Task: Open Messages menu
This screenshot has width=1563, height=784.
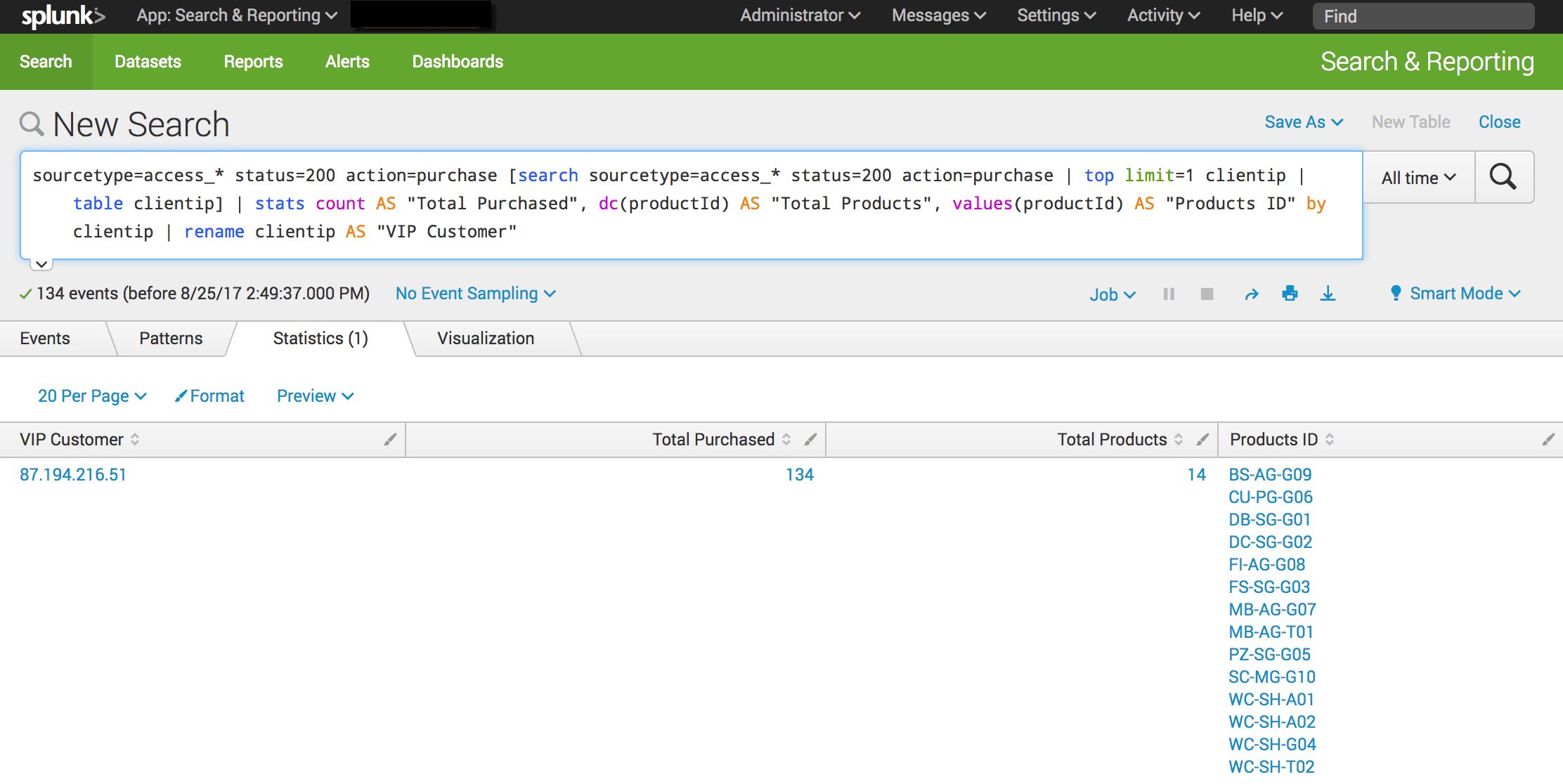Action: pyautogui.click(x=939, y=15)
